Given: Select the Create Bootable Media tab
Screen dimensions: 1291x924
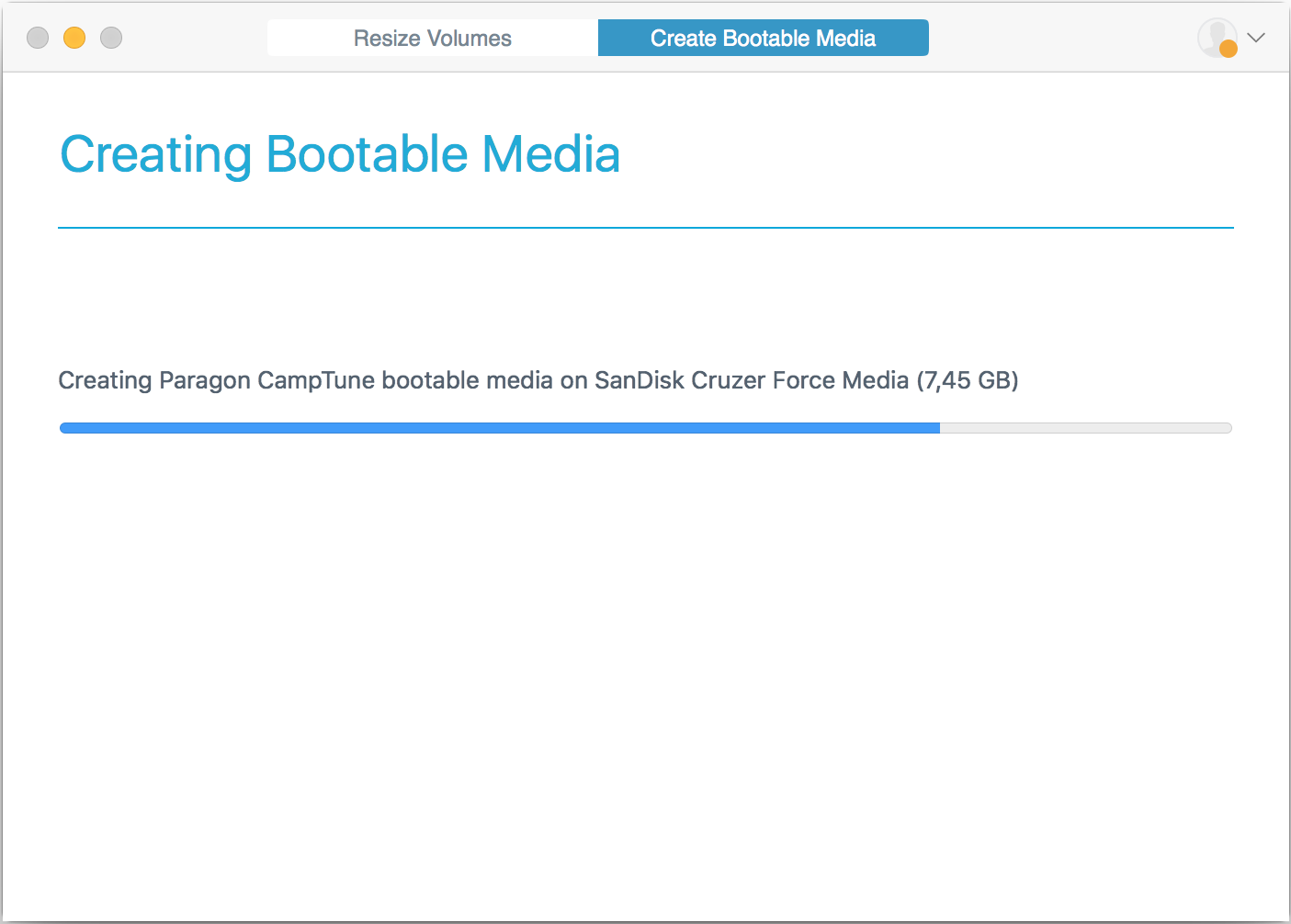Looking at the screenshot, I should (x=763, y=39).
